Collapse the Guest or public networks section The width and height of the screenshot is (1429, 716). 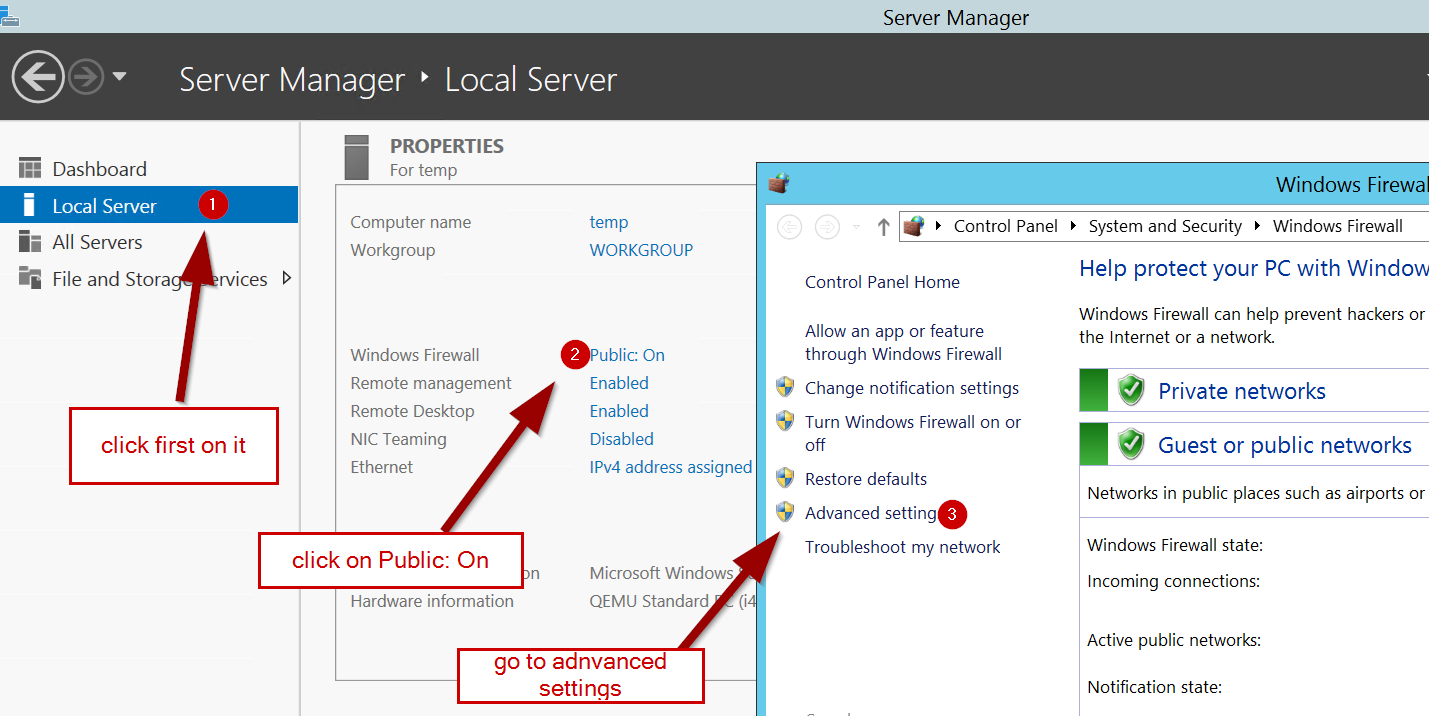click(1254, 444)
